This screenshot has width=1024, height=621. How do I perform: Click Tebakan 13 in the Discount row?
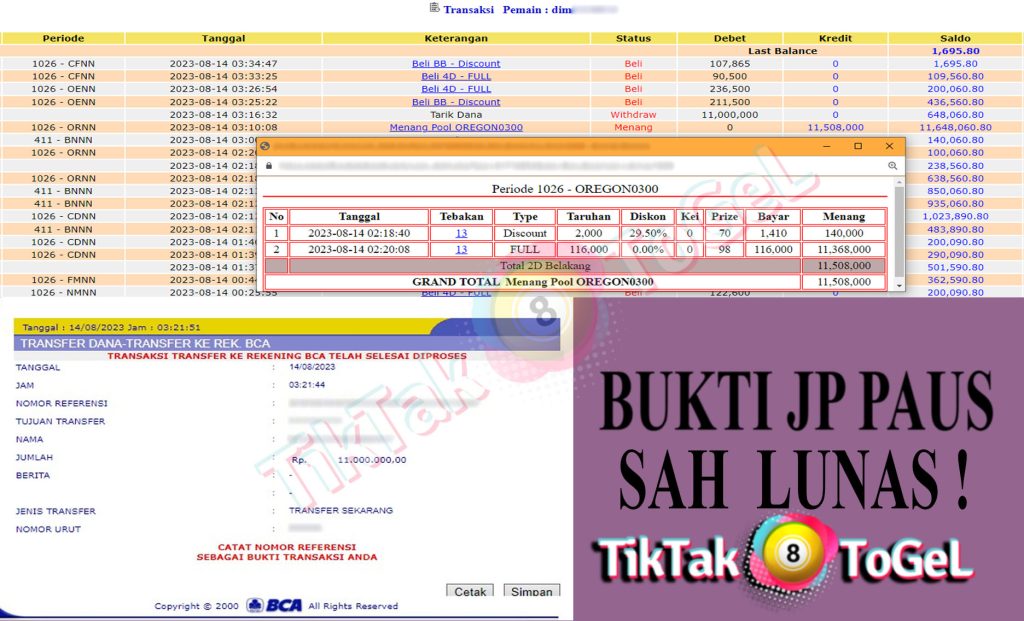tap(461, 233)
